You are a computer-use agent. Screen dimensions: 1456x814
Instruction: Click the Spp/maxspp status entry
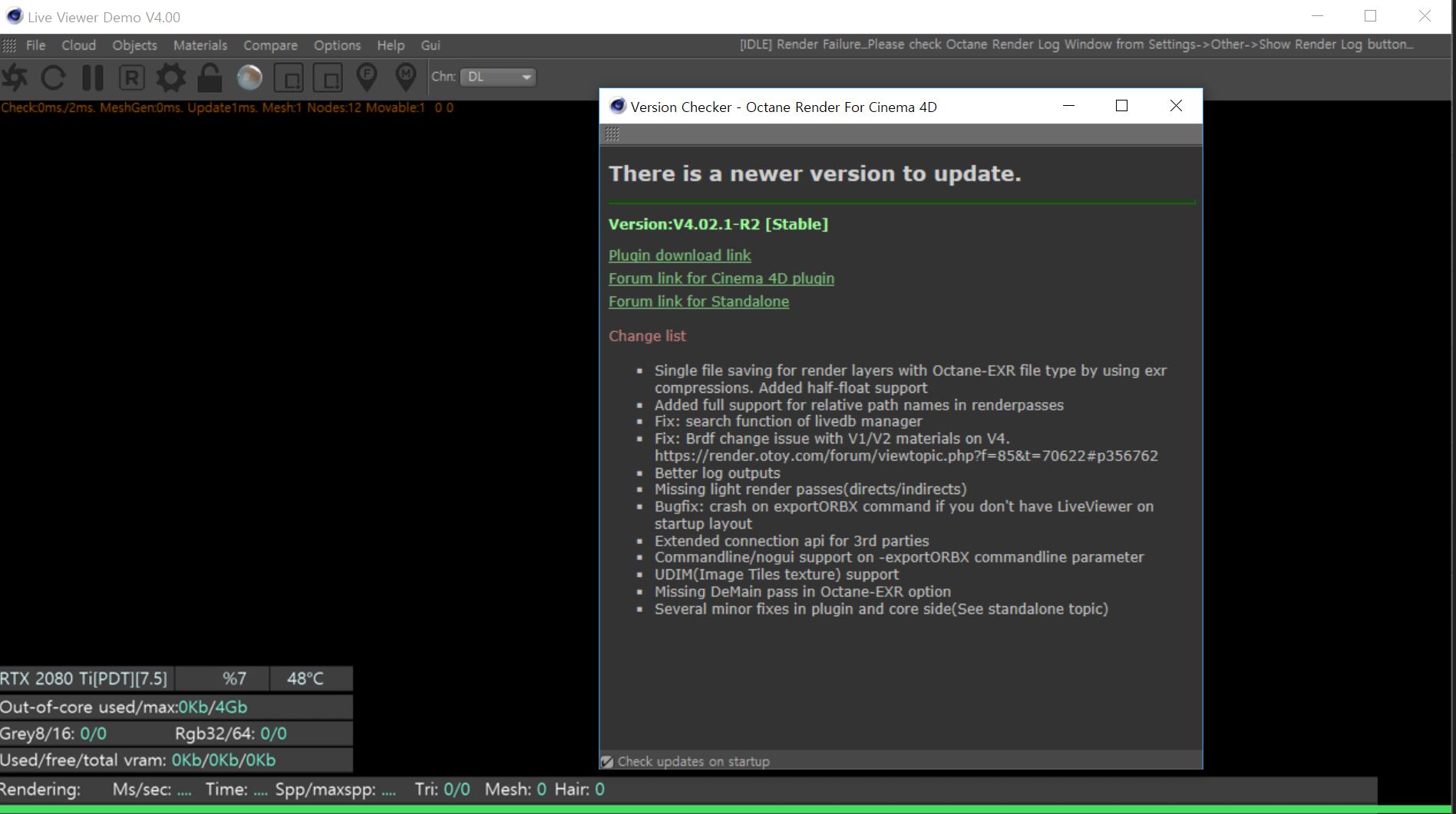coord(335,789)
